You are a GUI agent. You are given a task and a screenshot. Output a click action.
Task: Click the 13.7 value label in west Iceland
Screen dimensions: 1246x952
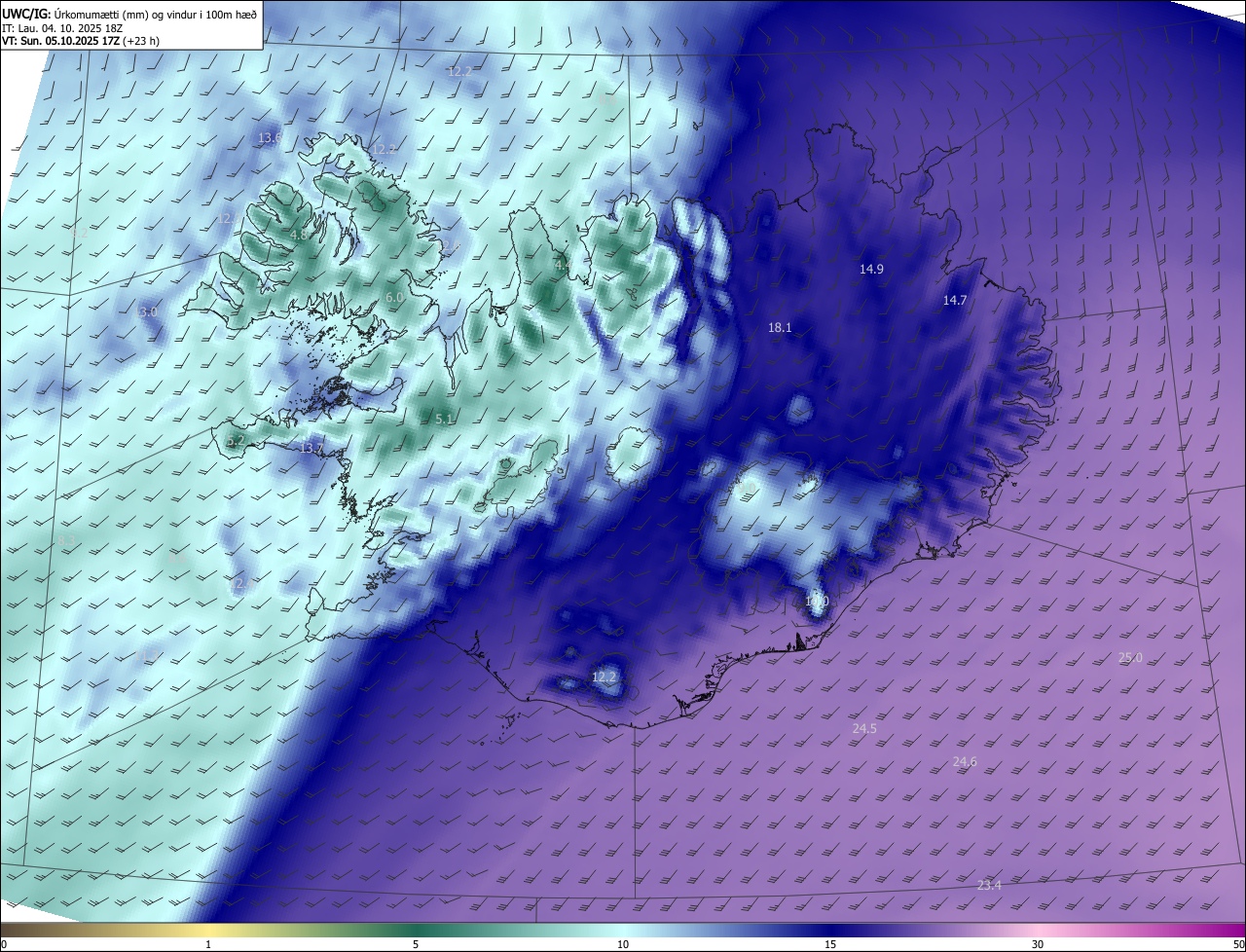pyautogui.click(x=311, y=448)
